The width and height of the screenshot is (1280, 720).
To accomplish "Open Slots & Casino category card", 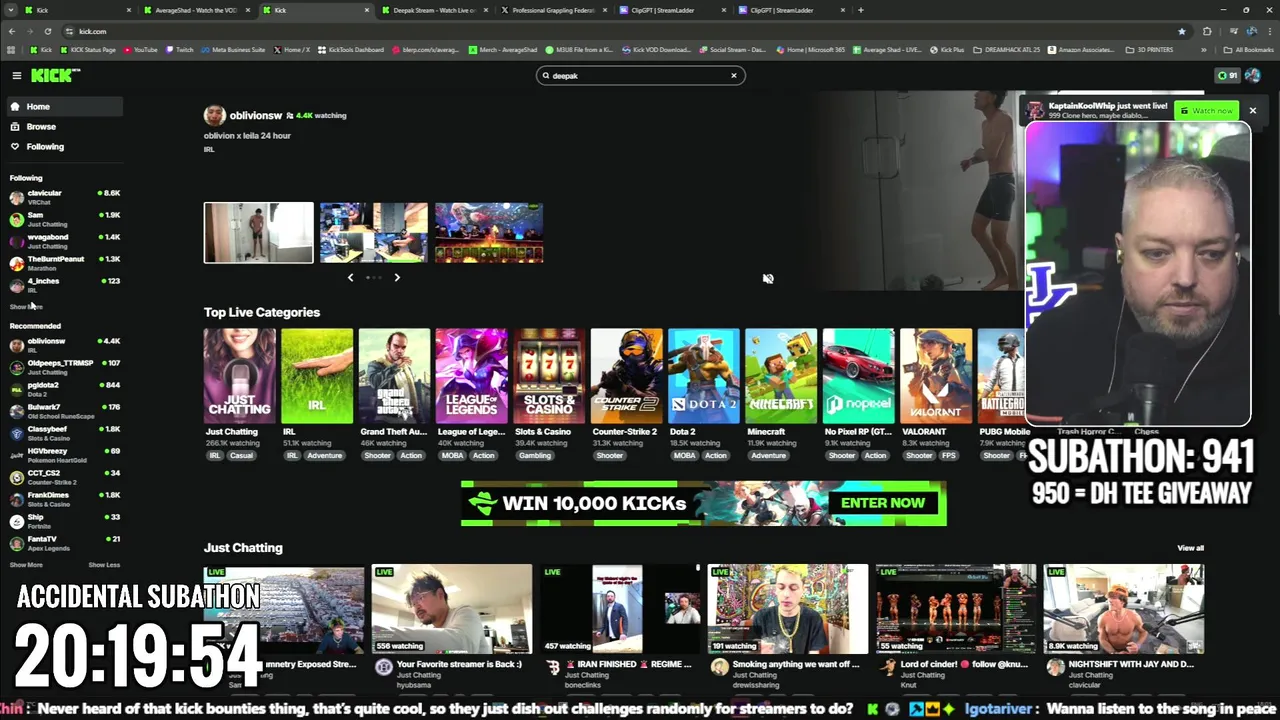I will 549,376.
